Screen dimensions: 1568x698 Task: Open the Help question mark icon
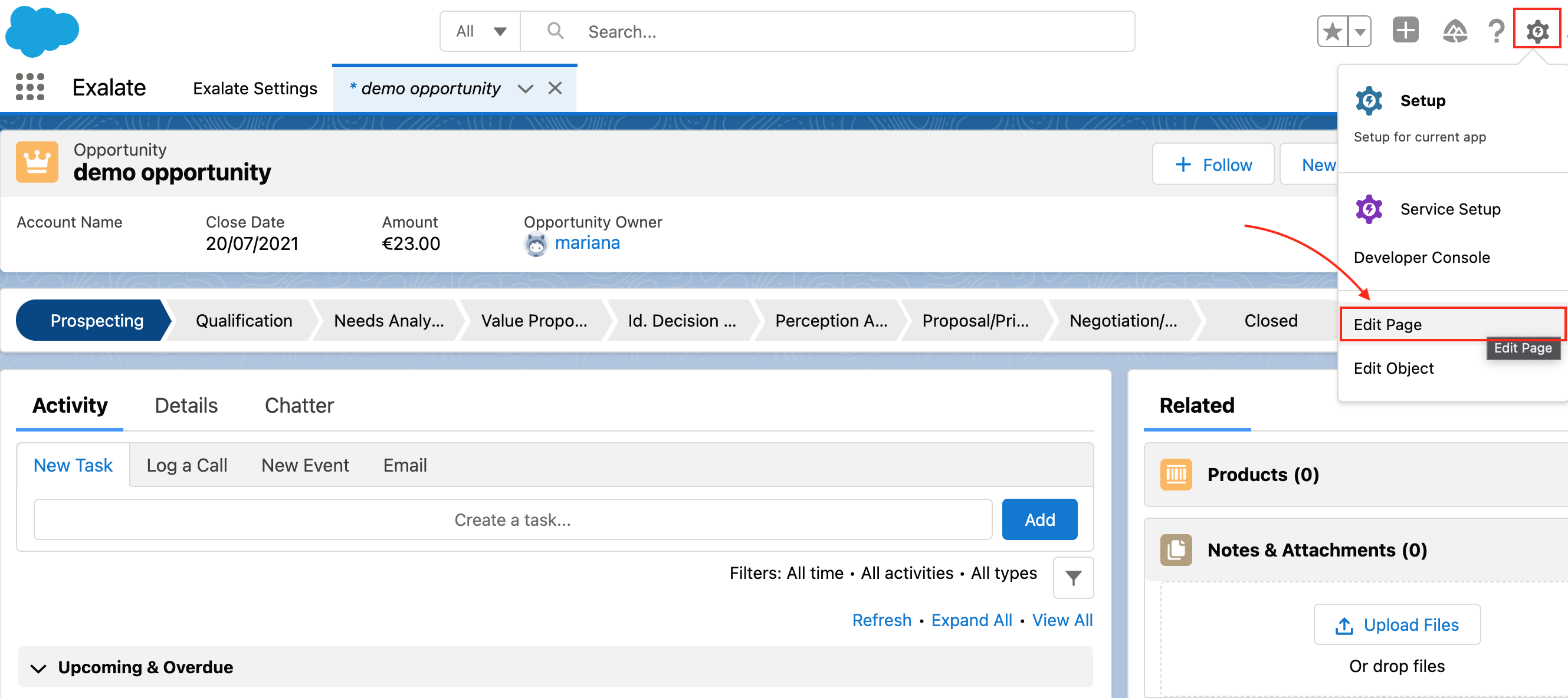tap(1495, 32)
